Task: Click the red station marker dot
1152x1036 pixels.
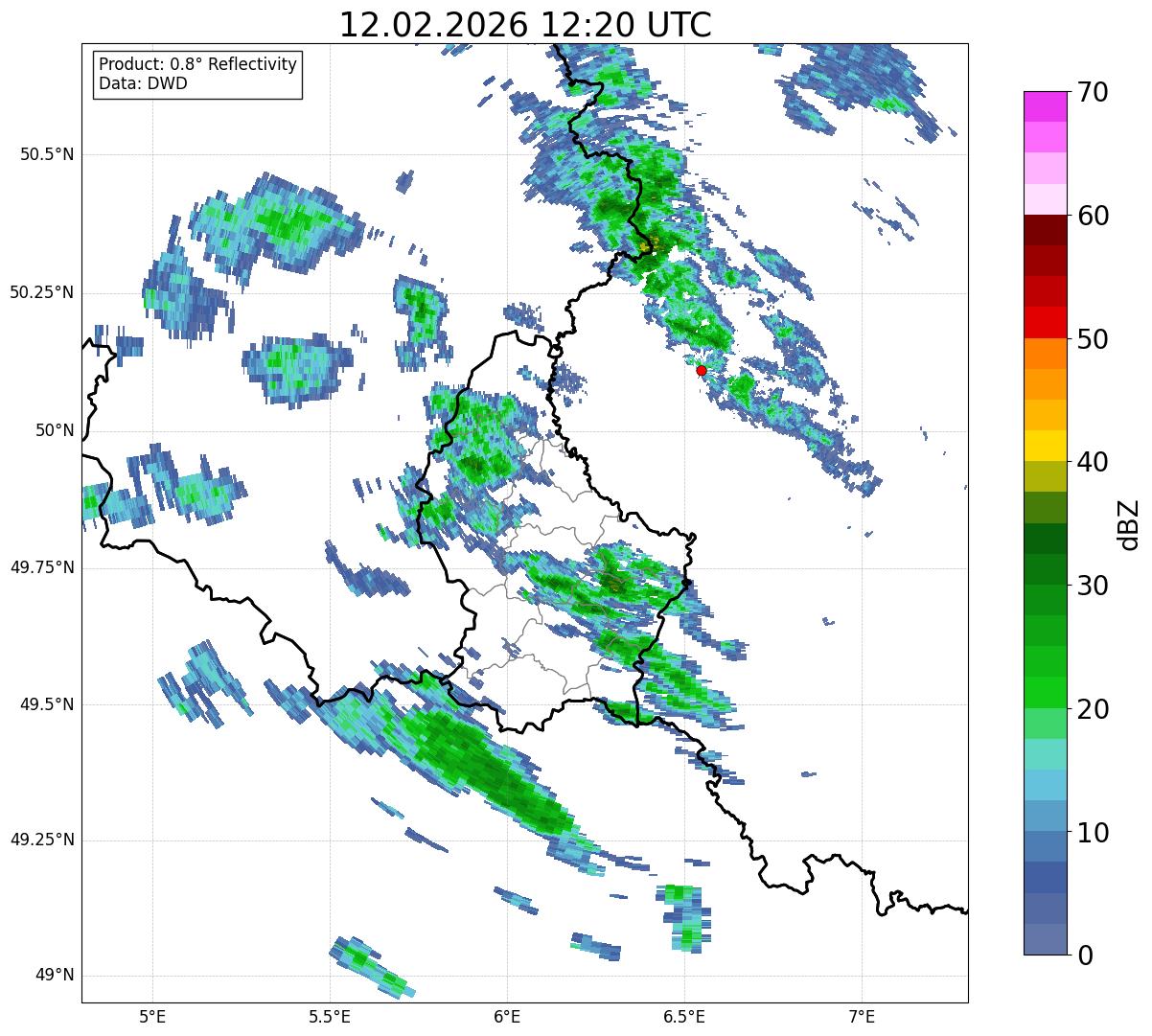Action: 702,370
